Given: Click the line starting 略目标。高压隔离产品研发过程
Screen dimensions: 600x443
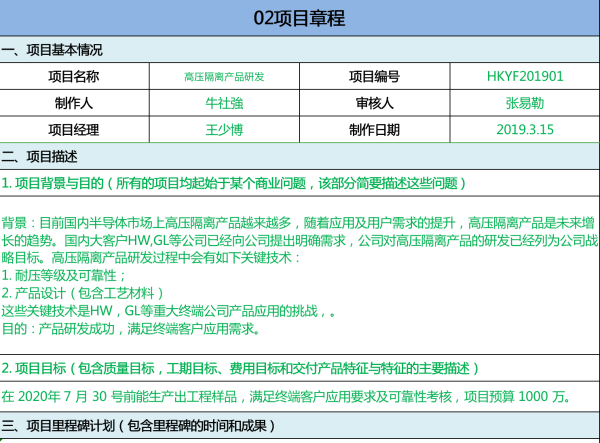Looking at the screenshot, I should point(151,258).
